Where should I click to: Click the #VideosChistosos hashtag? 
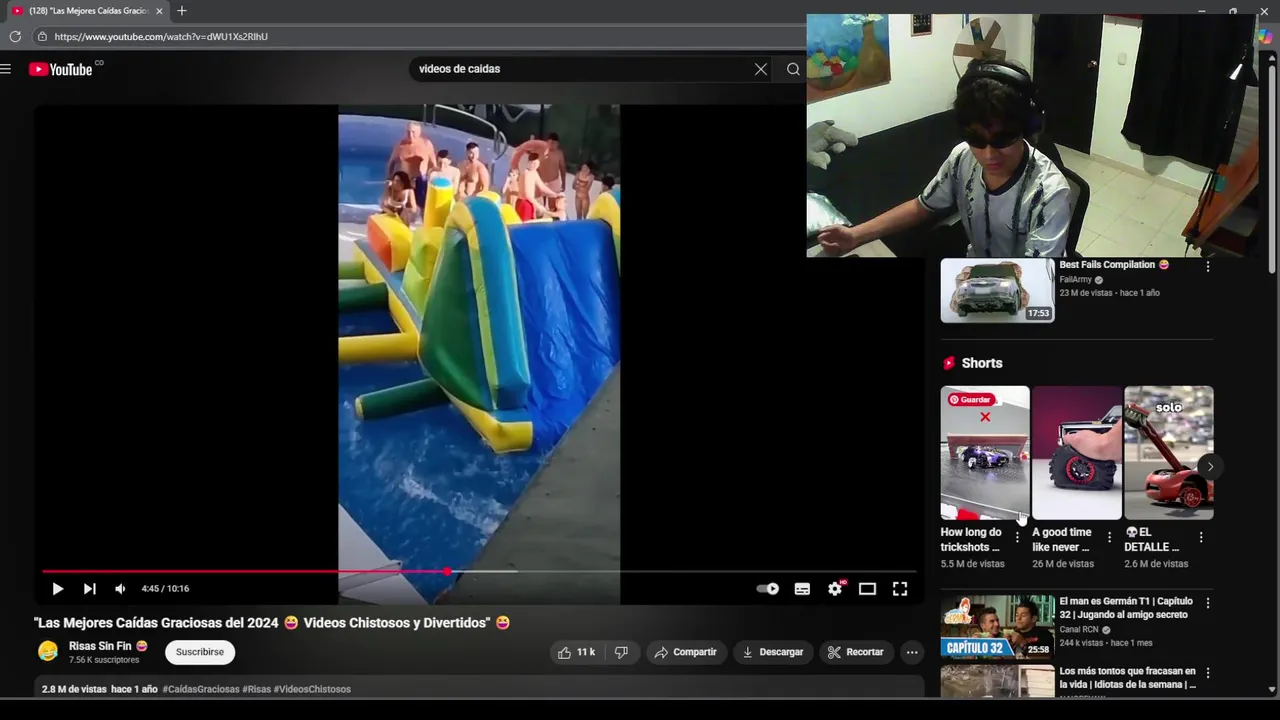coord(312,689)
